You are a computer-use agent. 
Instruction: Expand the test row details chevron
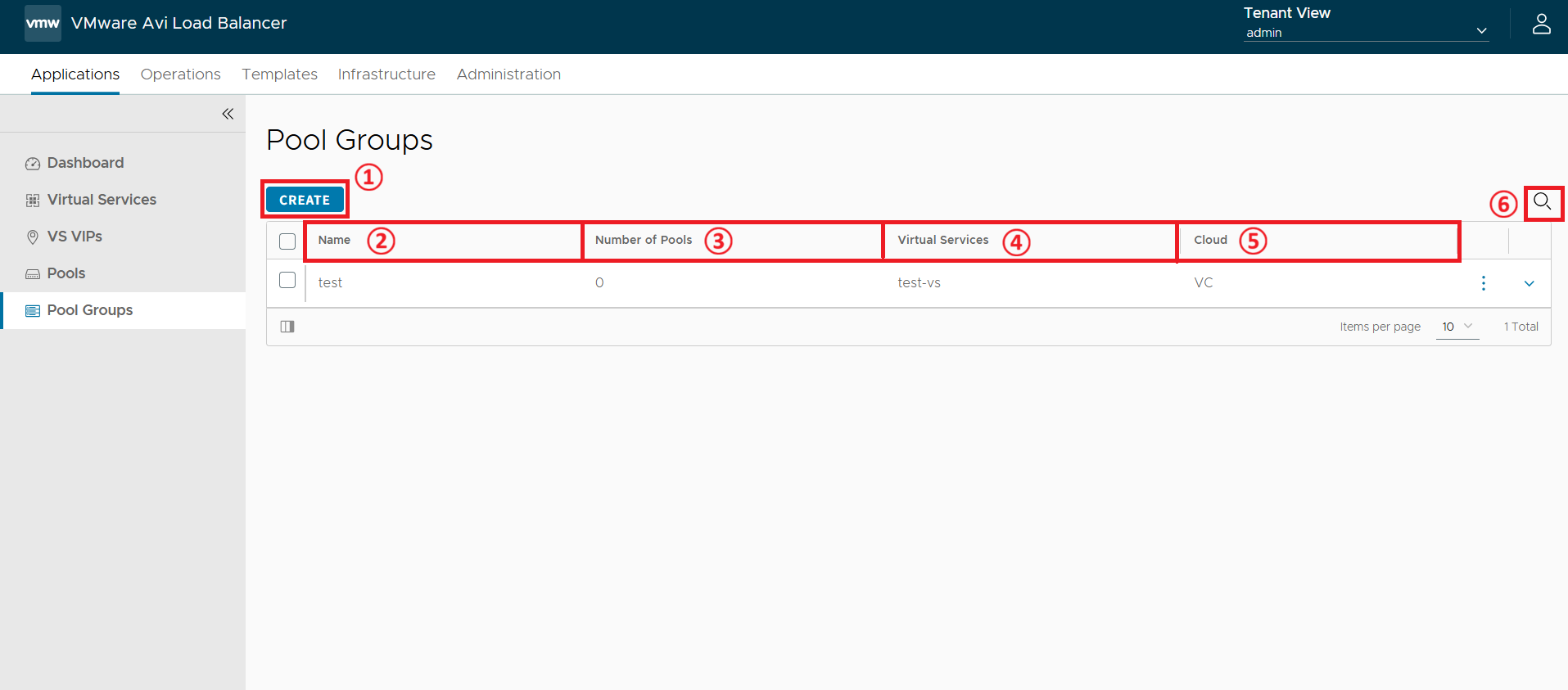[1529, 284]
